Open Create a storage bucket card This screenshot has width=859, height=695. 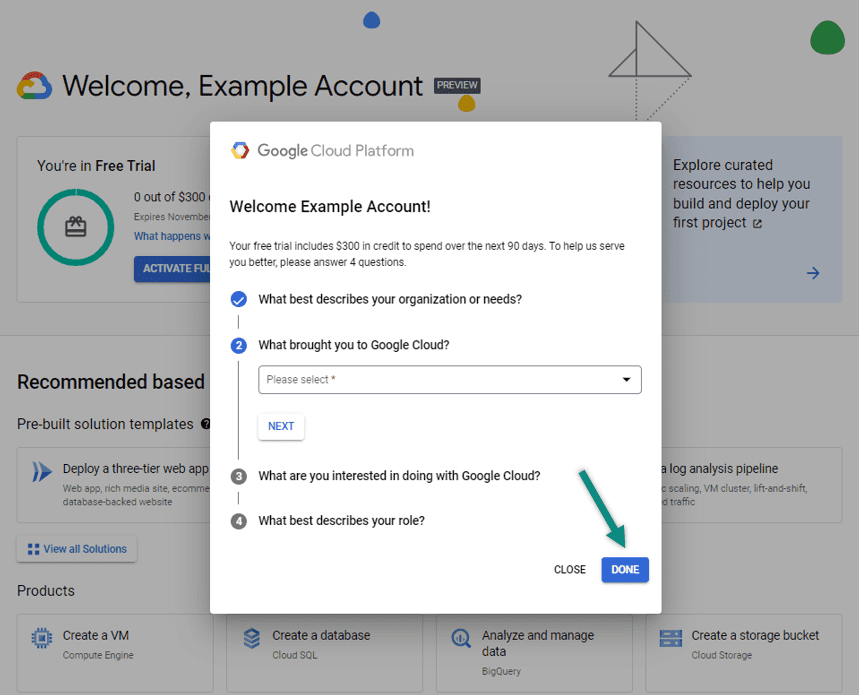tap(743, 653)
